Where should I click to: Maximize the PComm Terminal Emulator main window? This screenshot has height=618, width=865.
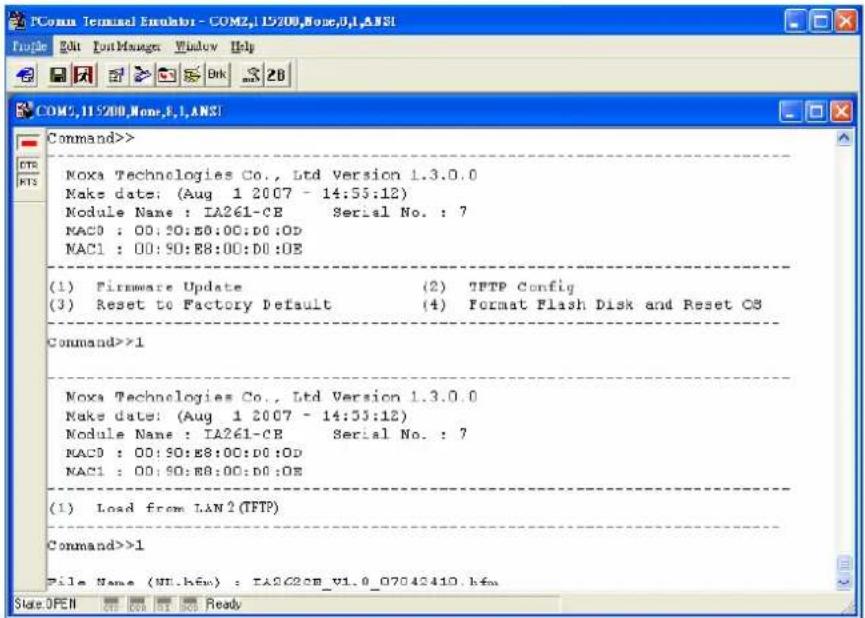coord(821,22)
